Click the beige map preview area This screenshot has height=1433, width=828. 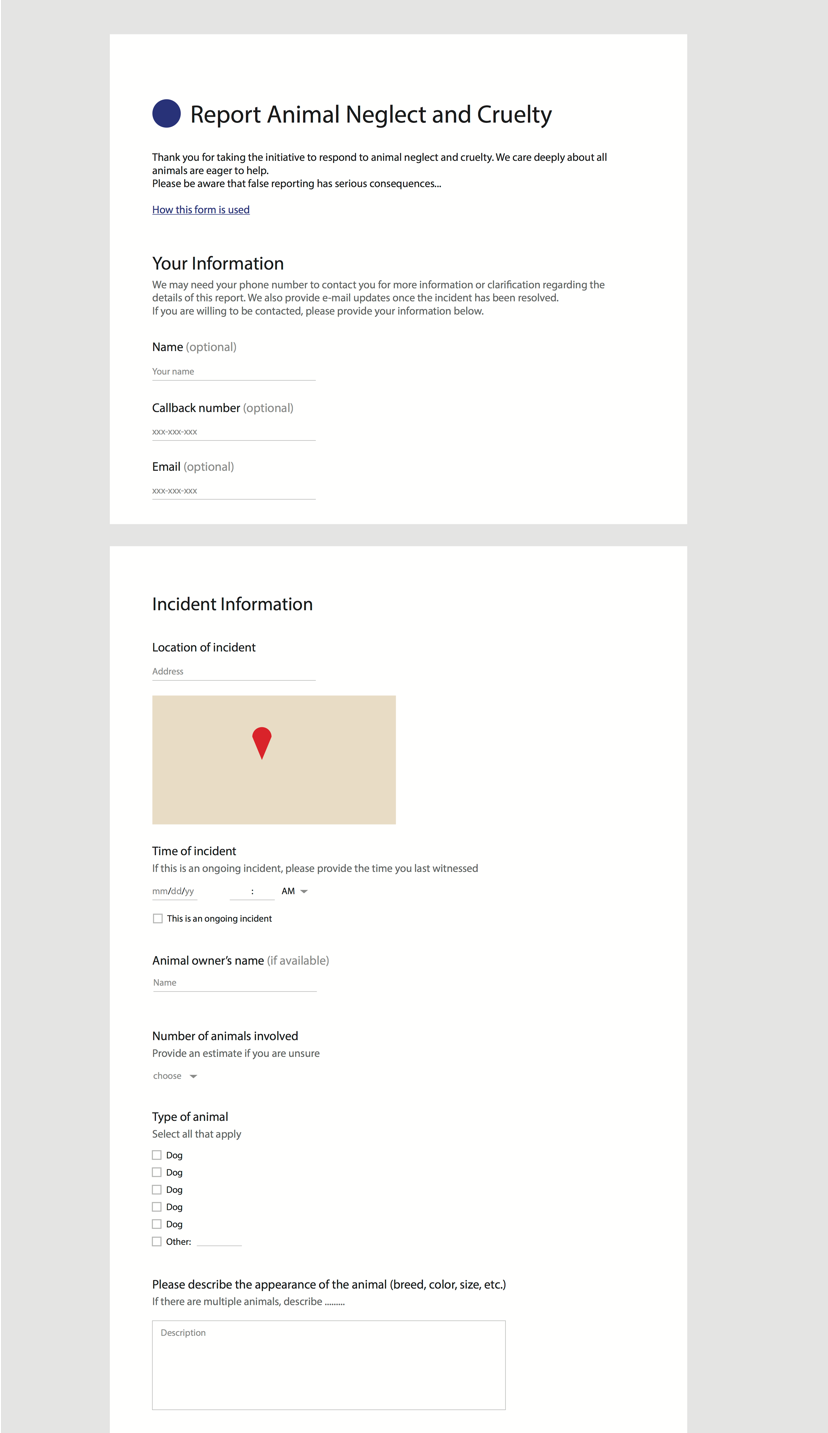pos(274,760)
